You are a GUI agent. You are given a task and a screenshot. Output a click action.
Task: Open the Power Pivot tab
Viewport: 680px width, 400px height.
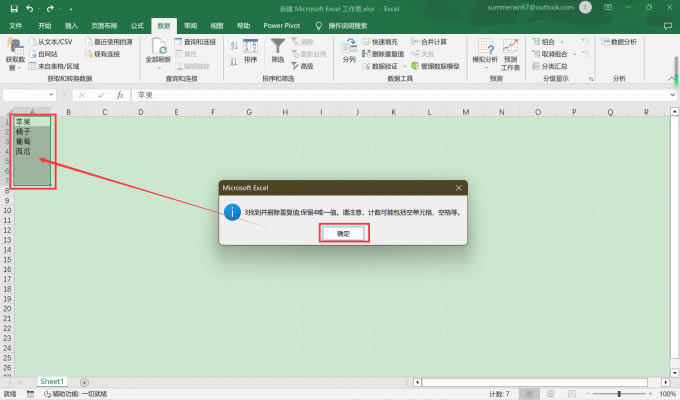click(x=257, y=25)
